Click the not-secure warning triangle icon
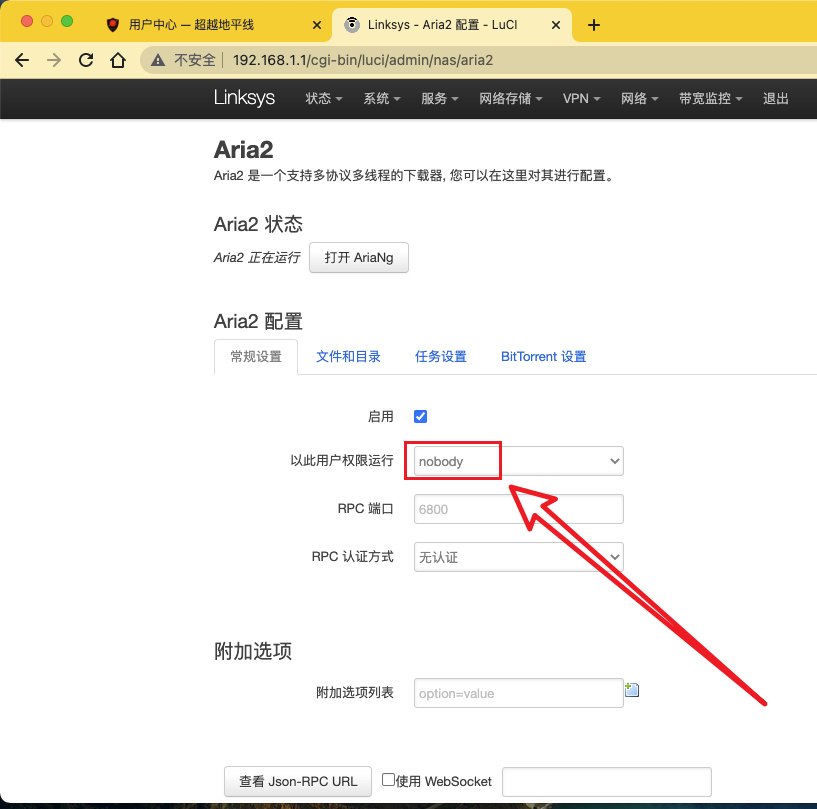 point(158,60)
